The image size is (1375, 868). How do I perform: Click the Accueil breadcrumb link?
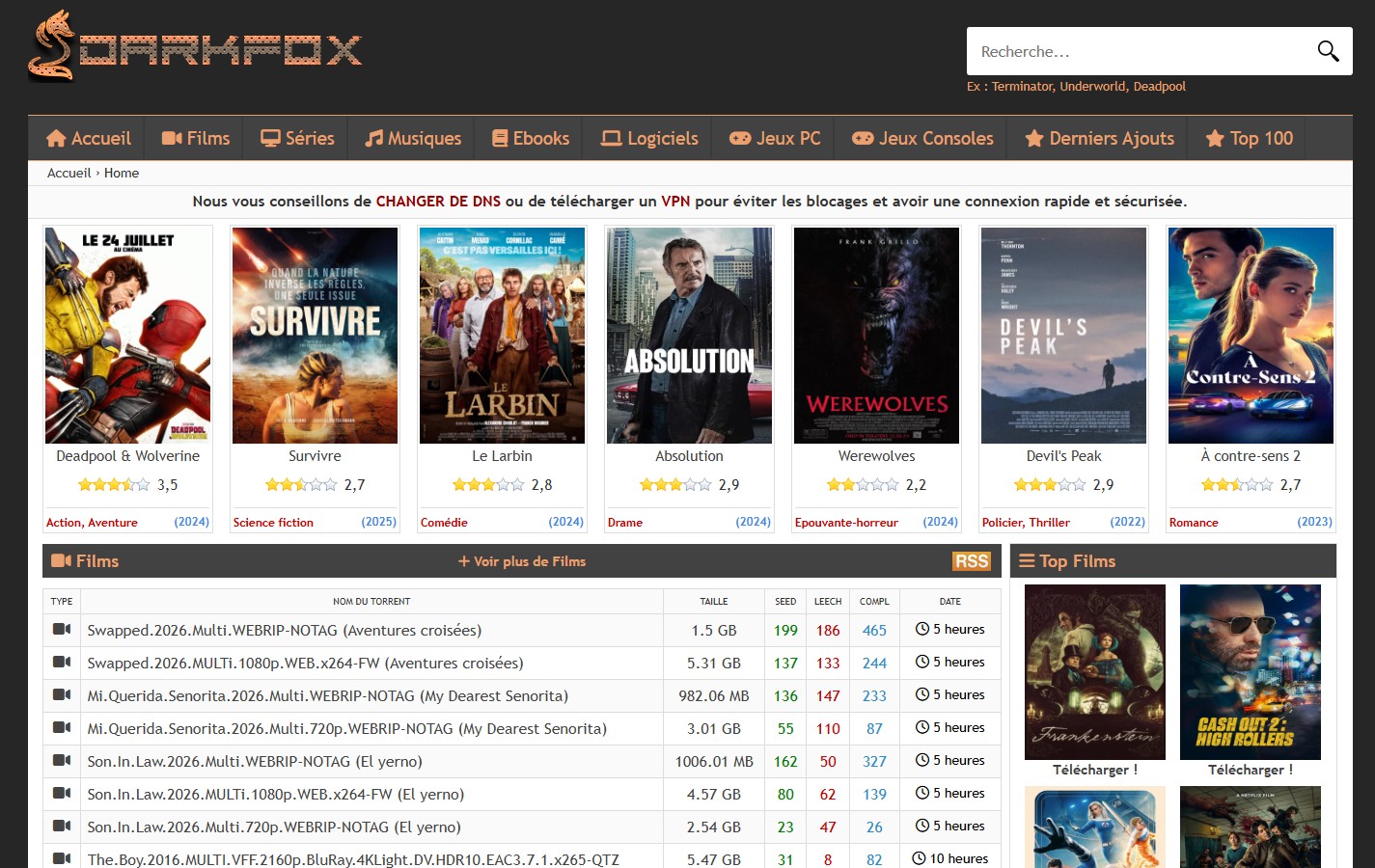(69, 173)
